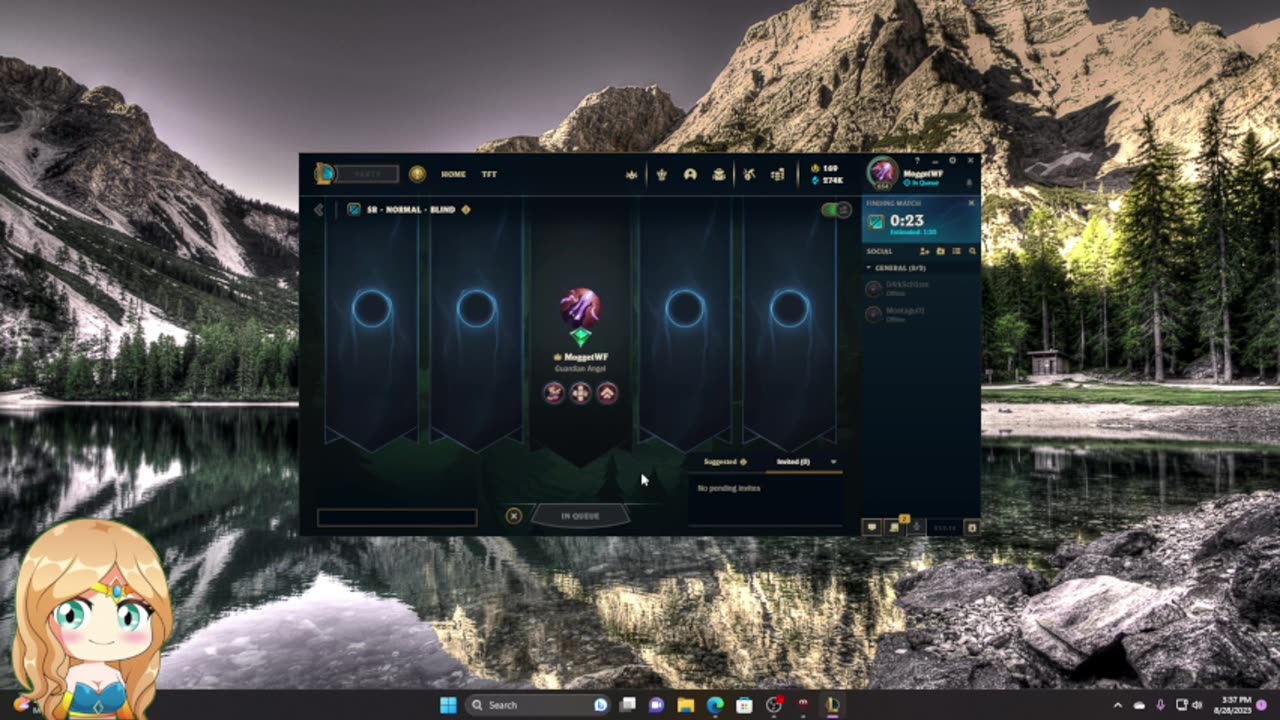The width and height of the screenshot is (1280, 720).
Task: Click the SR - Normal - Blind label
Action: (411, 210)
